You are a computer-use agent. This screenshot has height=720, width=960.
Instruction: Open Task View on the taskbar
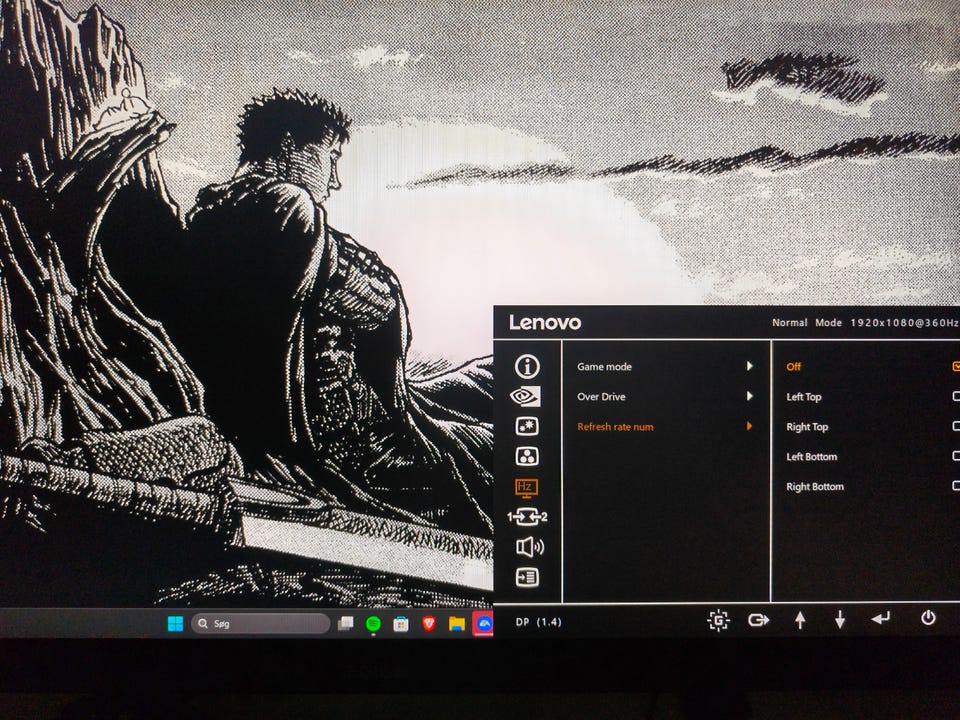(346, 623)
